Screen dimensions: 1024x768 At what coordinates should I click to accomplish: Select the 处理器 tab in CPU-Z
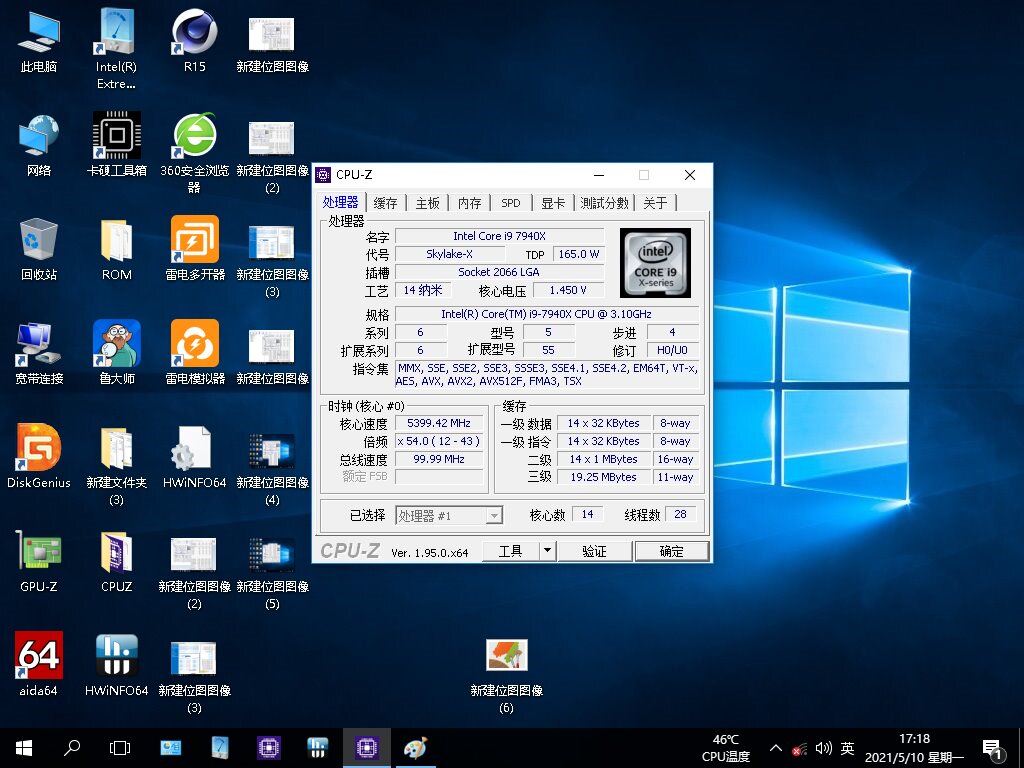340,202
